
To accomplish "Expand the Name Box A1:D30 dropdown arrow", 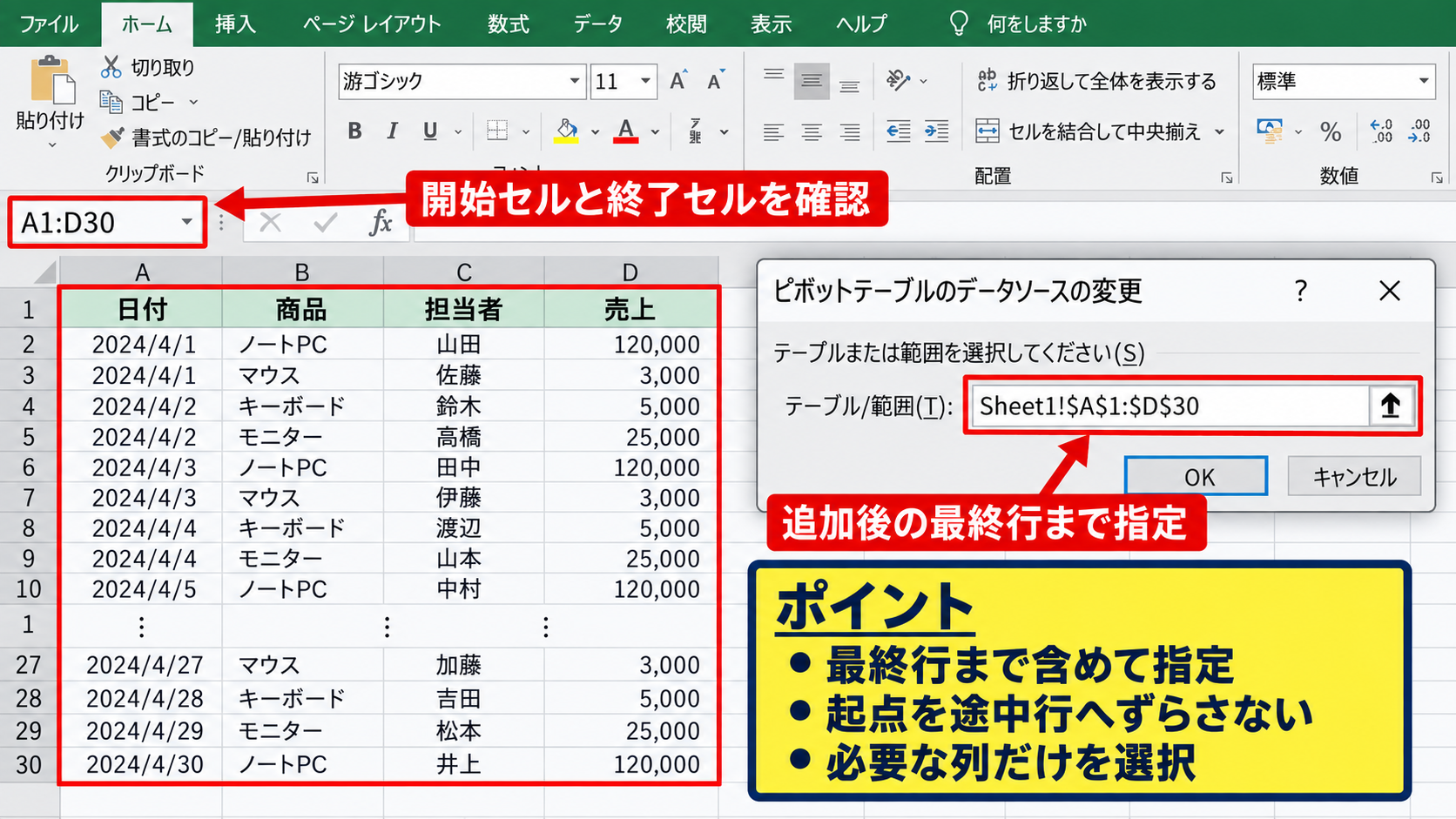I will (x=186, y=222).
